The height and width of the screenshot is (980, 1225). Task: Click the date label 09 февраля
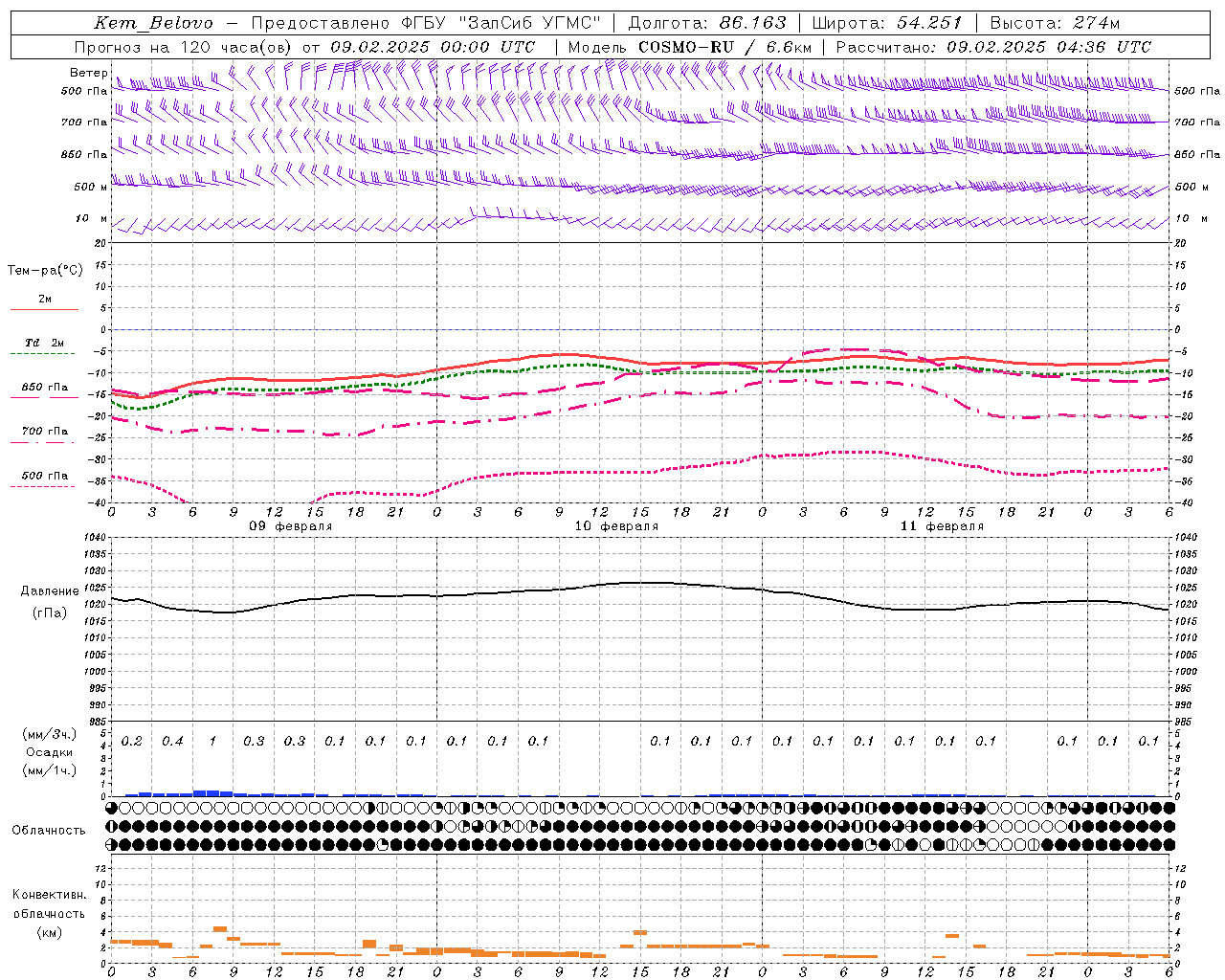291,526
